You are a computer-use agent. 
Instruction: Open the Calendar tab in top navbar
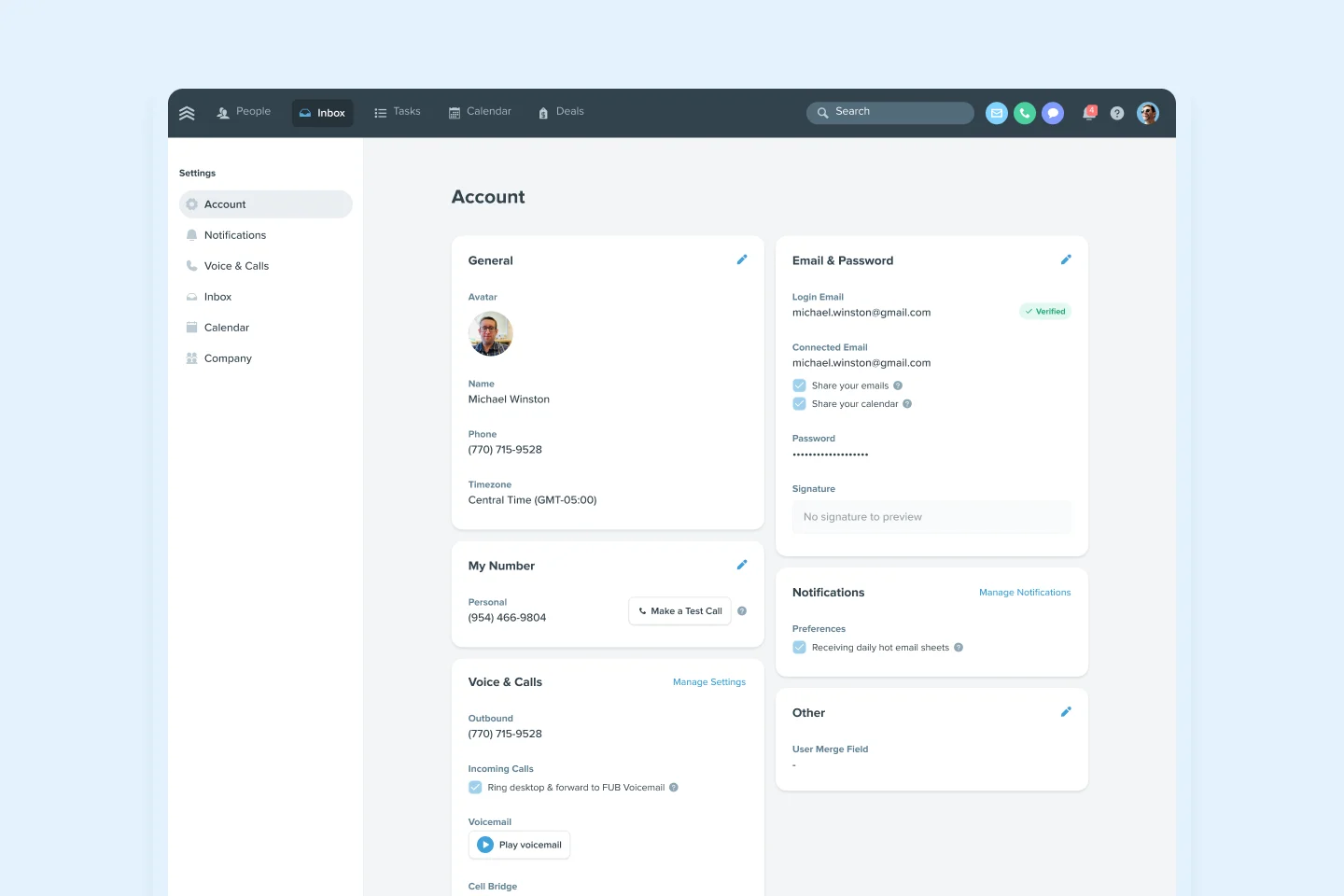[480, 112]
